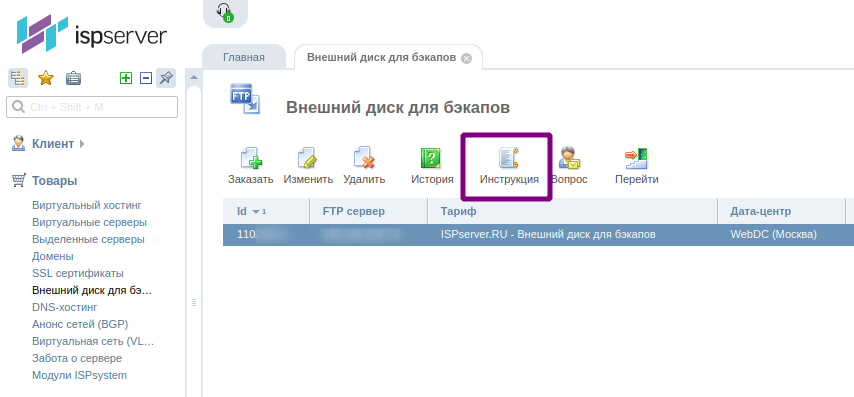This screenshot has width=854, height=397.
Task: Open Виртуальные серверы in the menu
Action: pos(89,222)
